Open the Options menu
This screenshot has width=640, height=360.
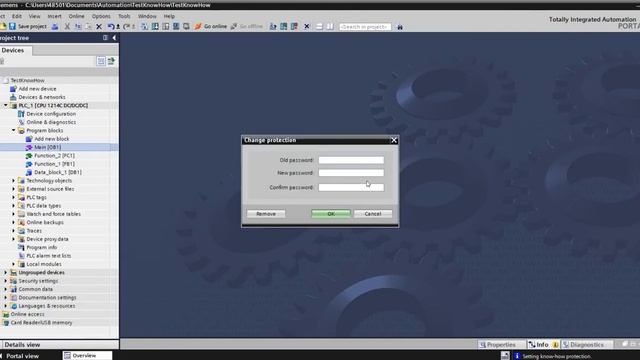101,16
